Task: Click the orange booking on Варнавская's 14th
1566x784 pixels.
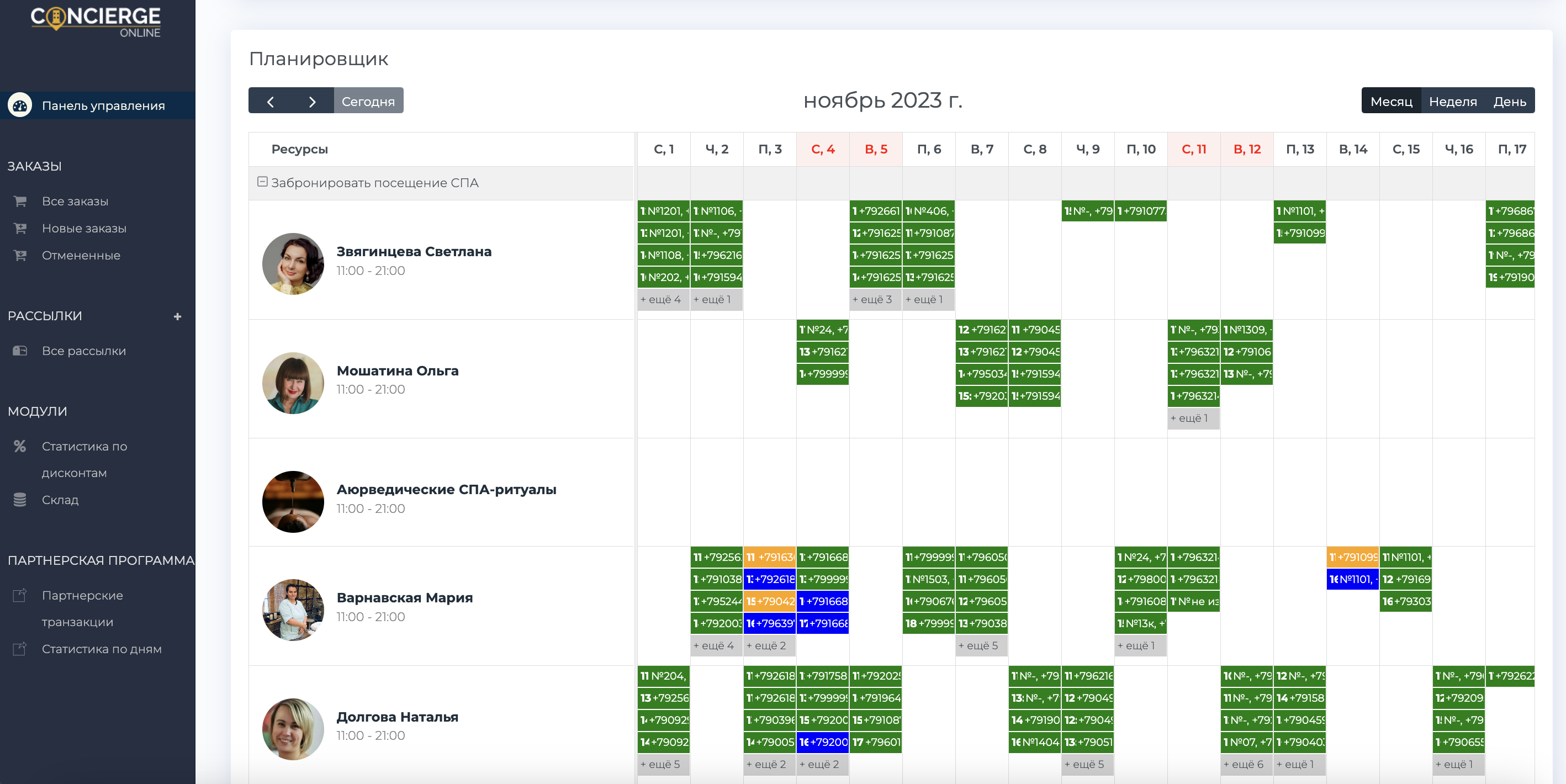Action: tap(1353, 557)
